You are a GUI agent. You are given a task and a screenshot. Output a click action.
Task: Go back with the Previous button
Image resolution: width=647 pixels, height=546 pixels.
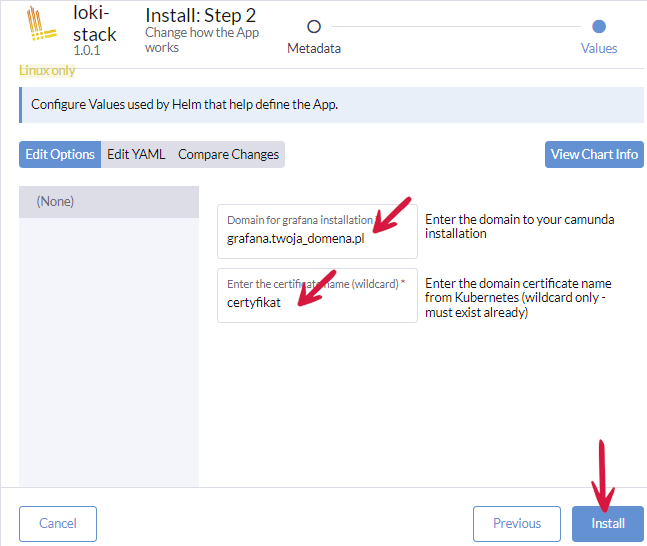[x=517, y=523]
